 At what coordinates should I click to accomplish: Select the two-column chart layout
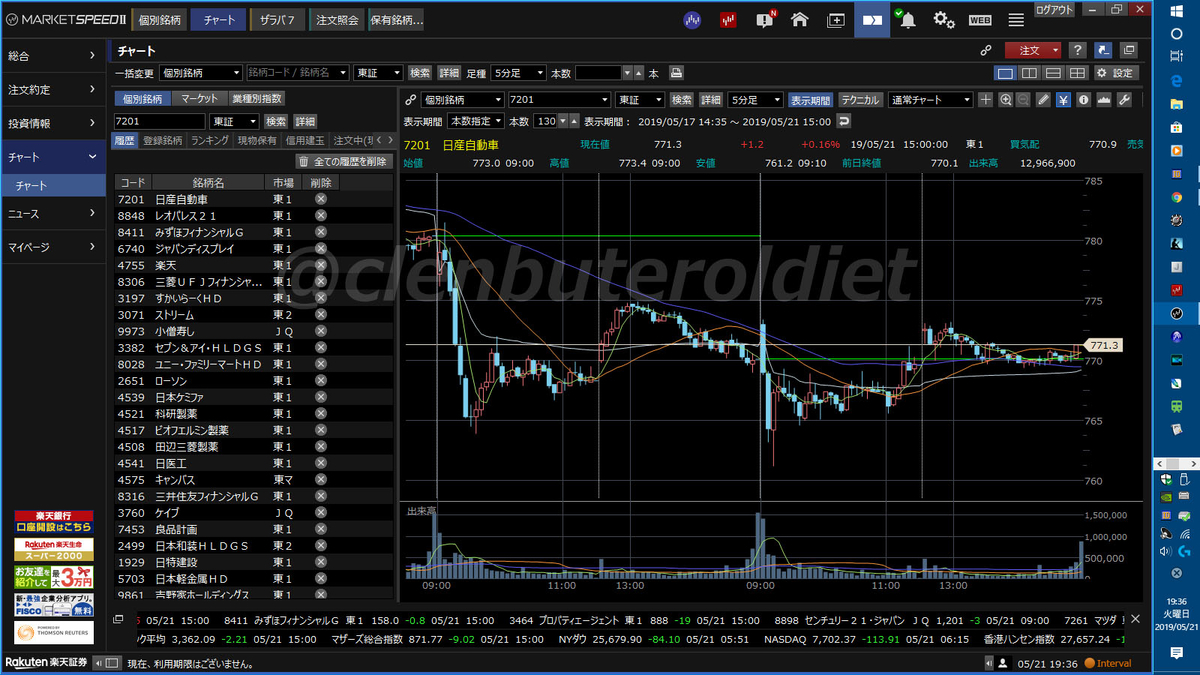pos(1029,73)
